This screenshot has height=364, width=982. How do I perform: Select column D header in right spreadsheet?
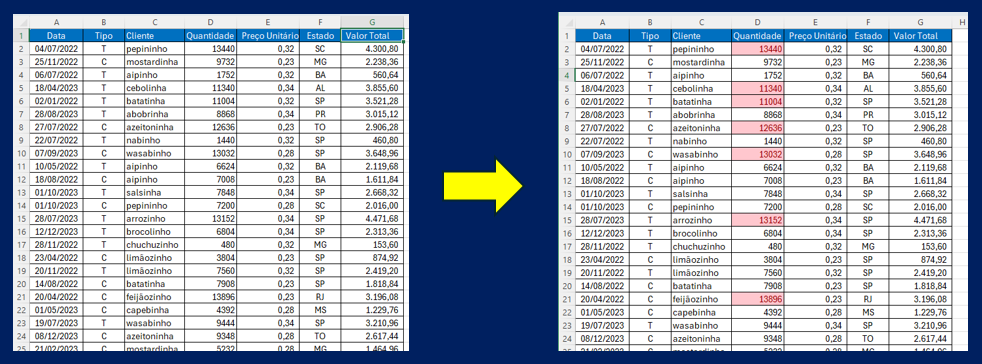coord(757,23)
